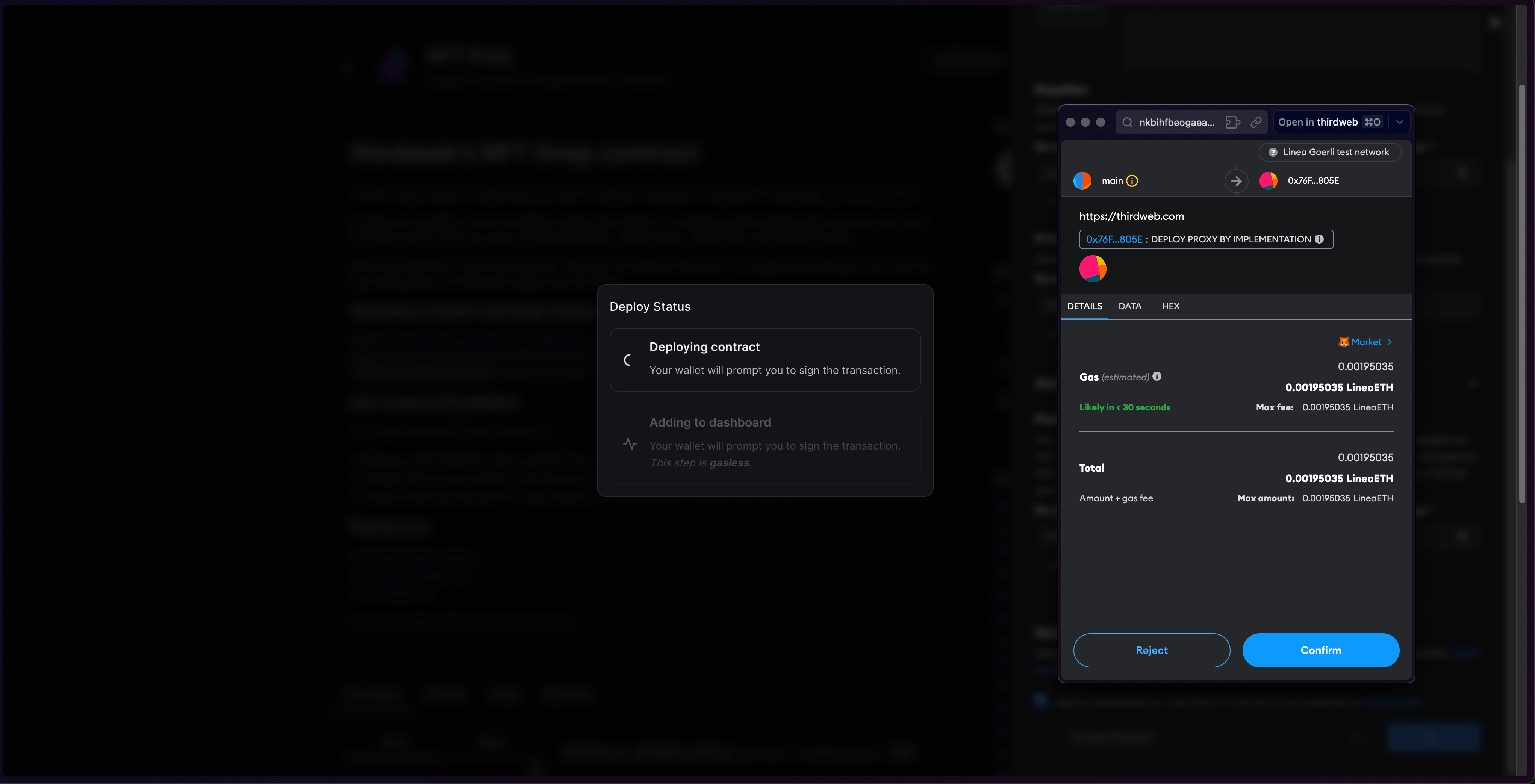Reject the contract deployment transaction
The height and width of the screenshot is (784, 1535).
tap(1152, 650)
